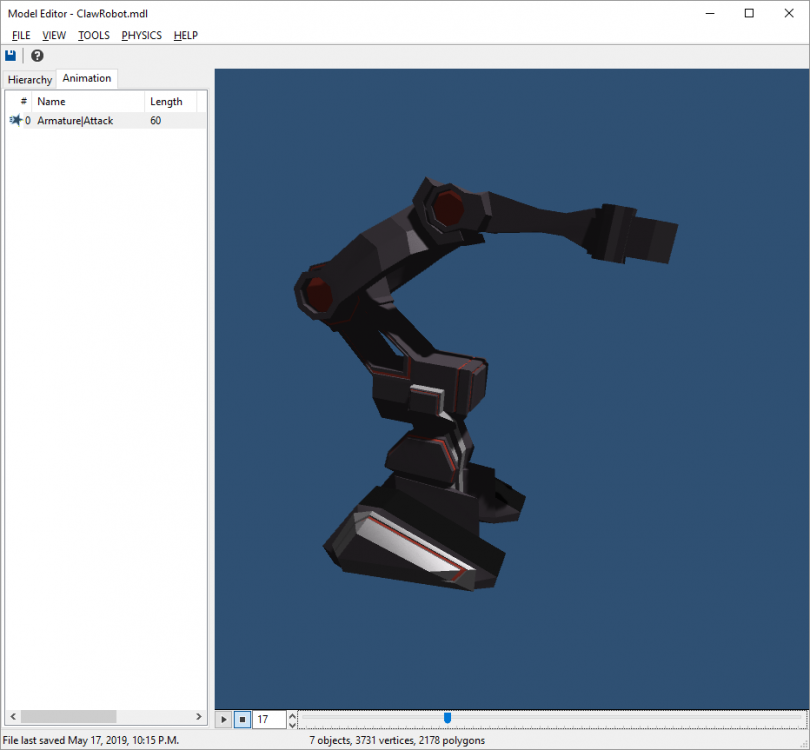This screenshot has width=810, height=750.
Task: Open the FILE menu
Action: pyautogui.click(x=21, y=35)
